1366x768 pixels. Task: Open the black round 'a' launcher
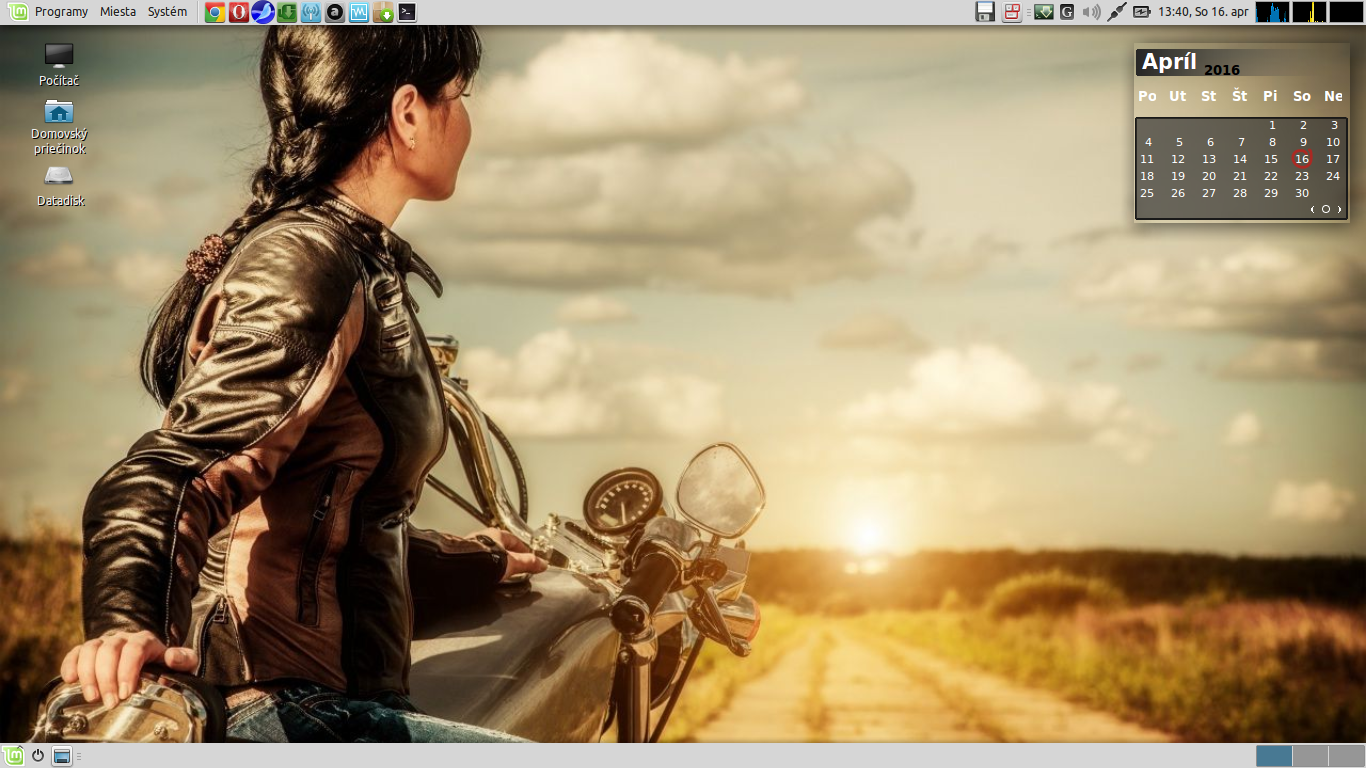pos(335,12)
